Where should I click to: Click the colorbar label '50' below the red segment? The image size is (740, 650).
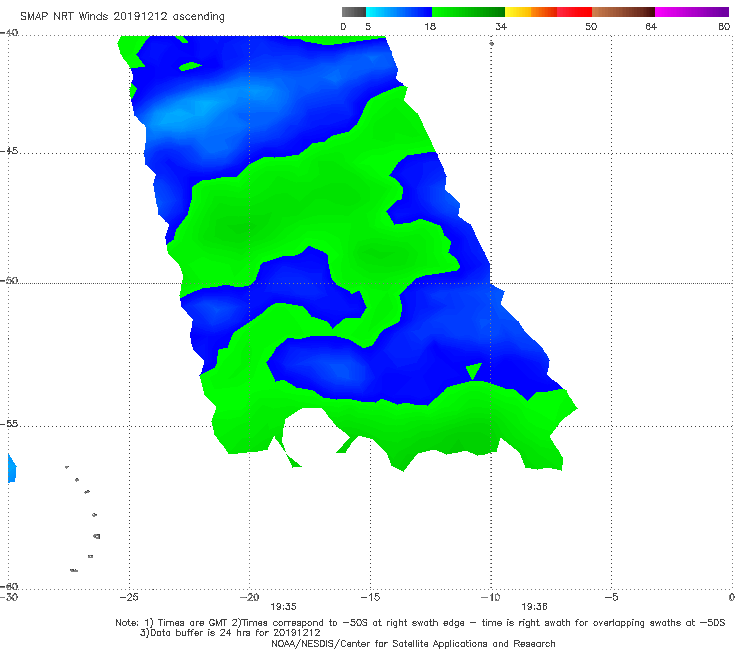tap(591, 26)
